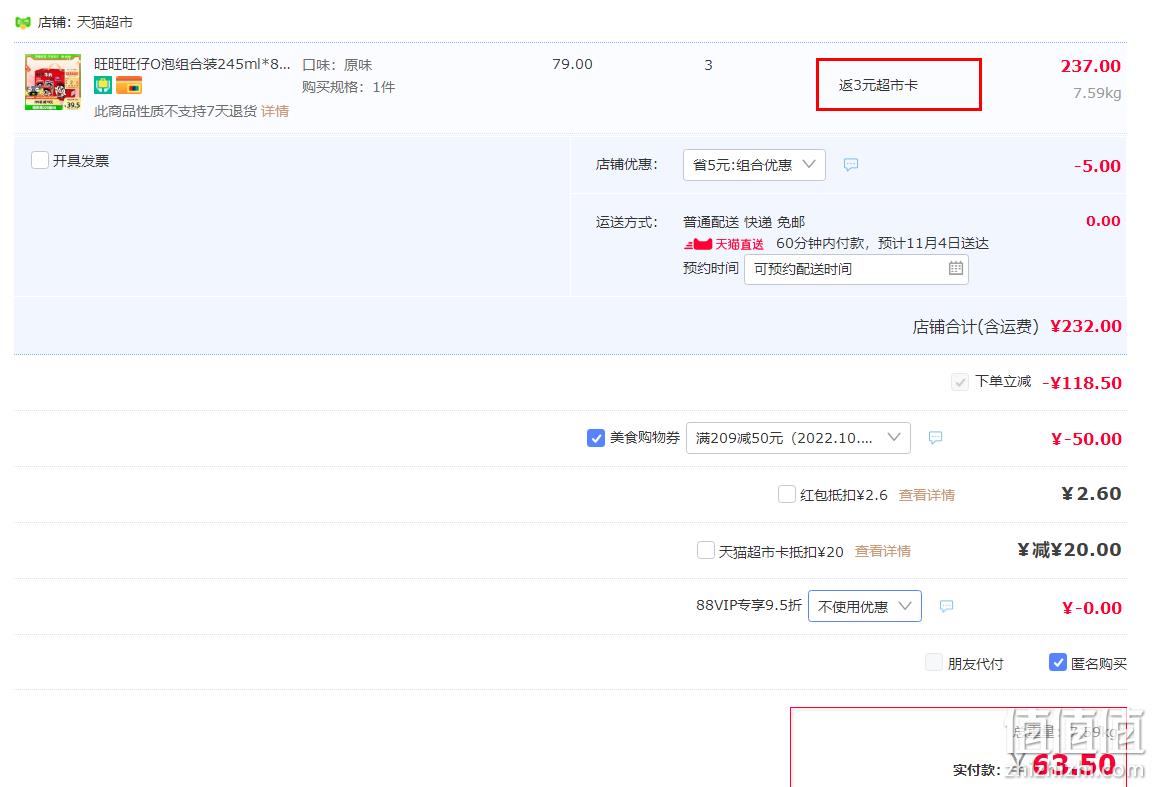Enable the 开具发票 checkbox

pyautogui.click(x=40, y=160)
